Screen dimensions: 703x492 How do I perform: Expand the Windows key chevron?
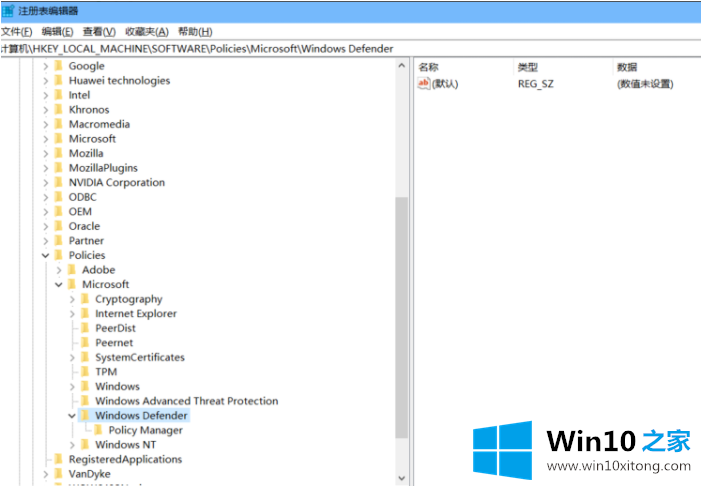pos(72,387)
